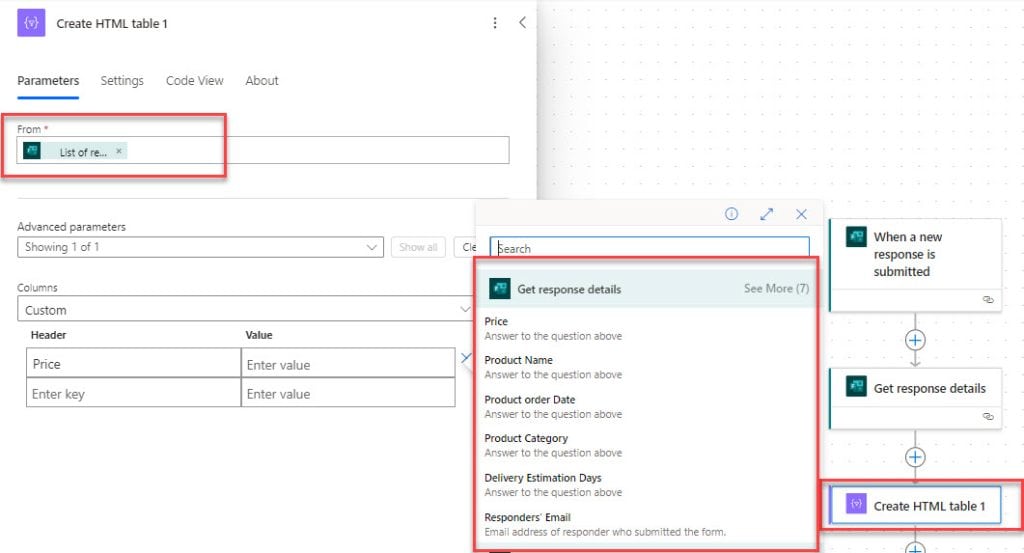Delete the Price row with X icon

coord(466,358)
